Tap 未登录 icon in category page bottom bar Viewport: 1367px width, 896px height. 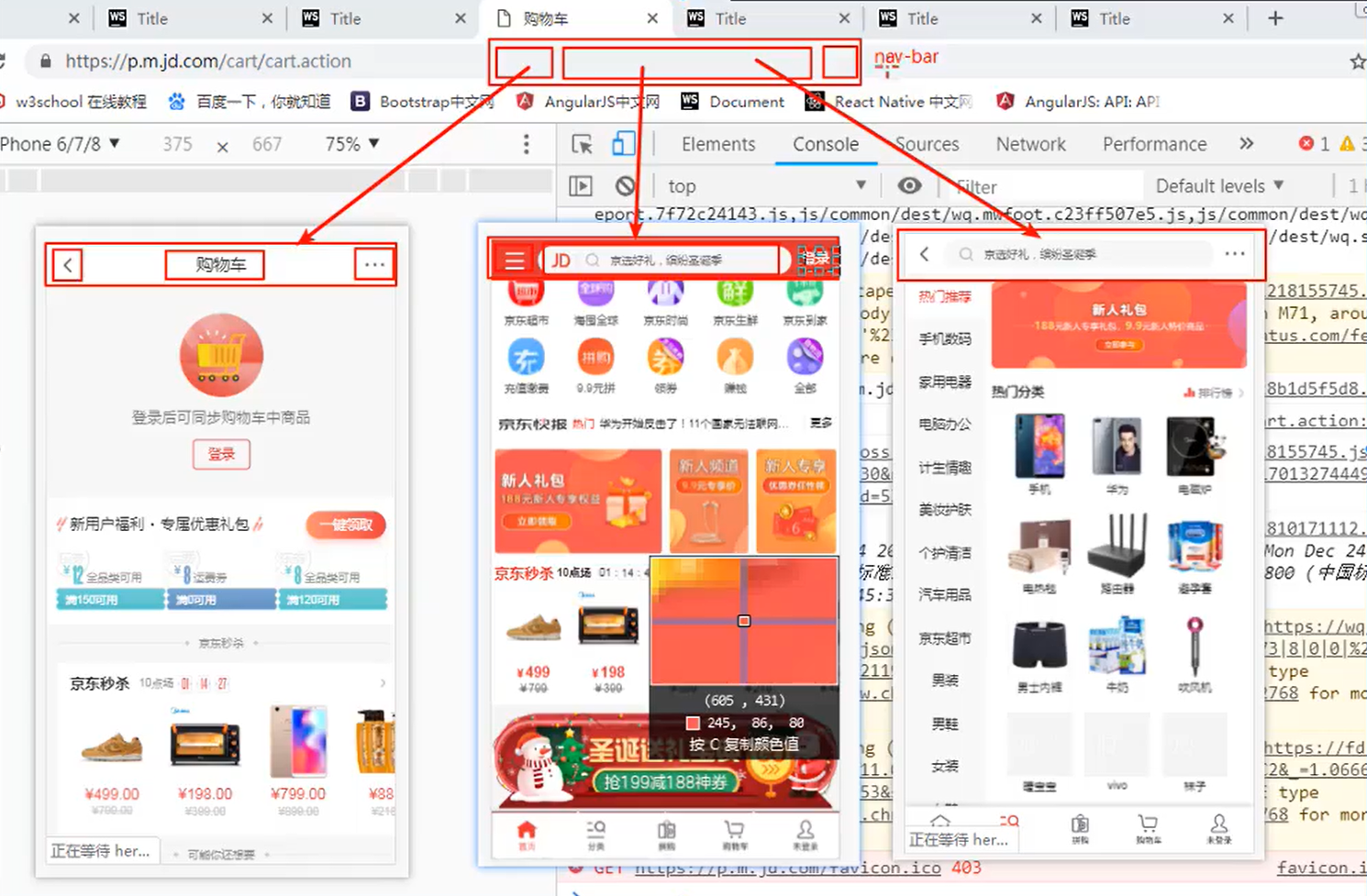point(1218,829)
